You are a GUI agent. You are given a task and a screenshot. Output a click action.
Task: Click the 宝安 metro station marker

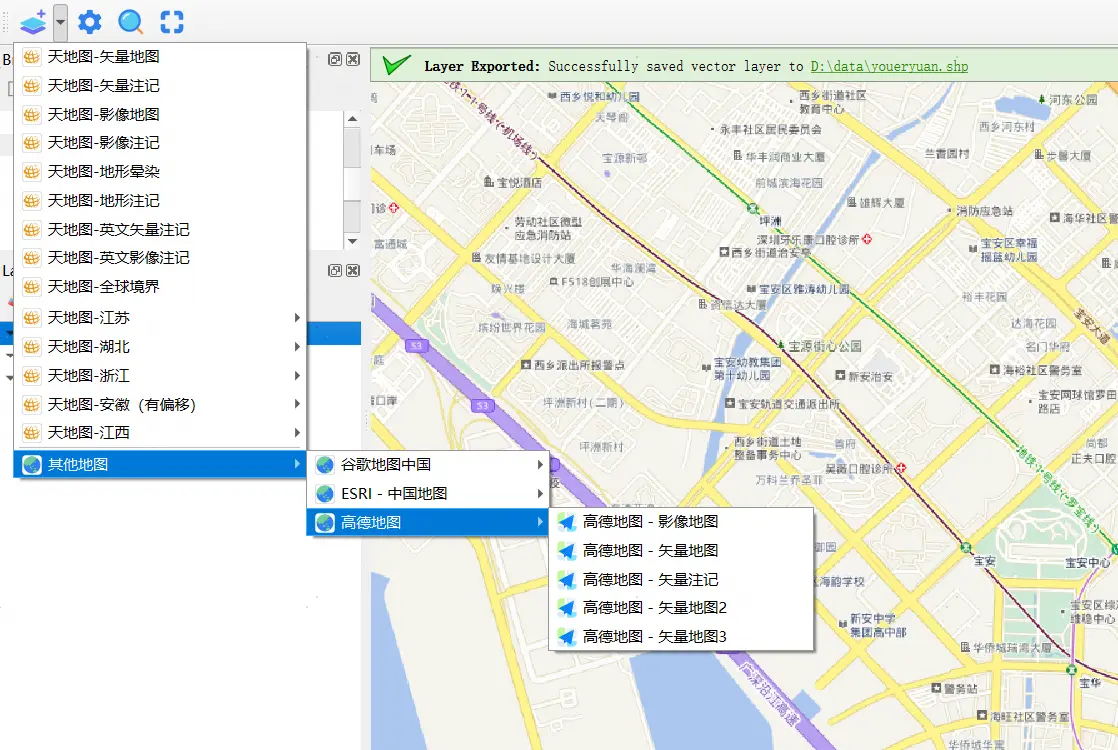(965, 548)
